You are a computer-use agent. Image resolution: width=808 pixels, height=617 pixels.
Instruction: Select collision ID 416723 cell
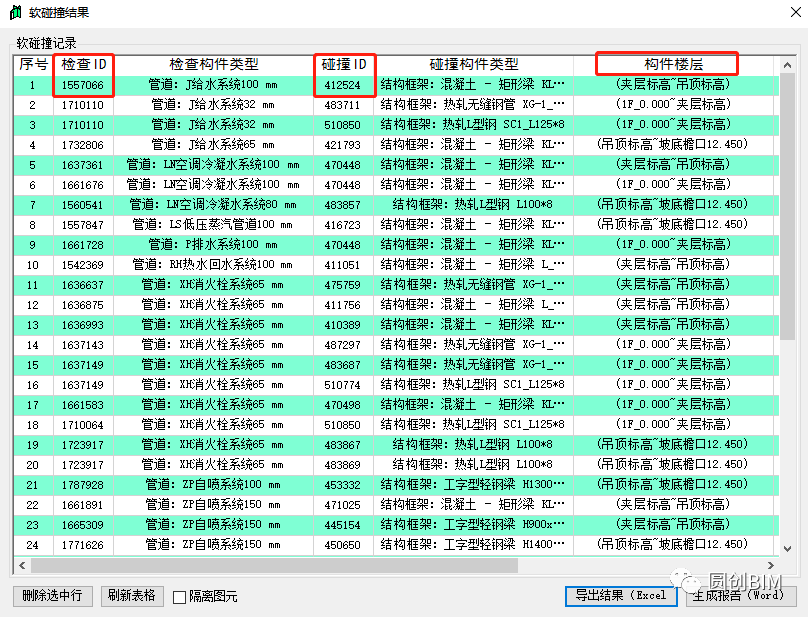[344, 225]
